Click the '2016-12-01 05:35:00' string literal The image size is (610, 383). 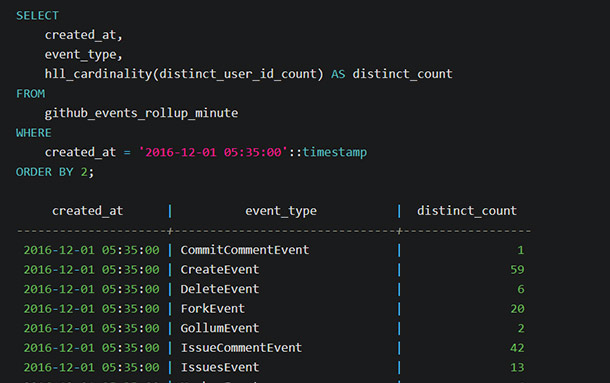tap(213, 152)
